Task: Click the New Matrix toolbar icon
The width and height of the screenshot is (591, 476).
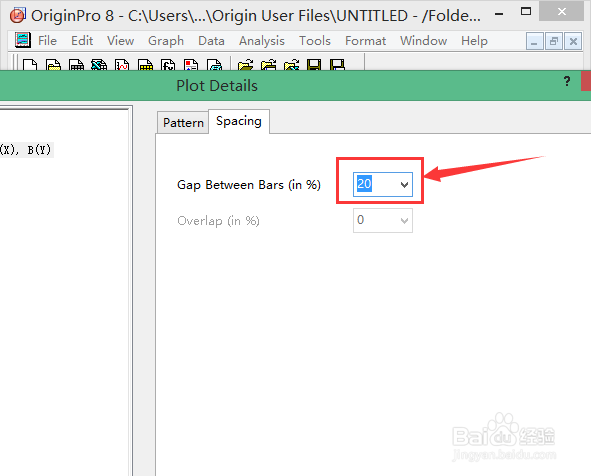Action: point(145,65)
